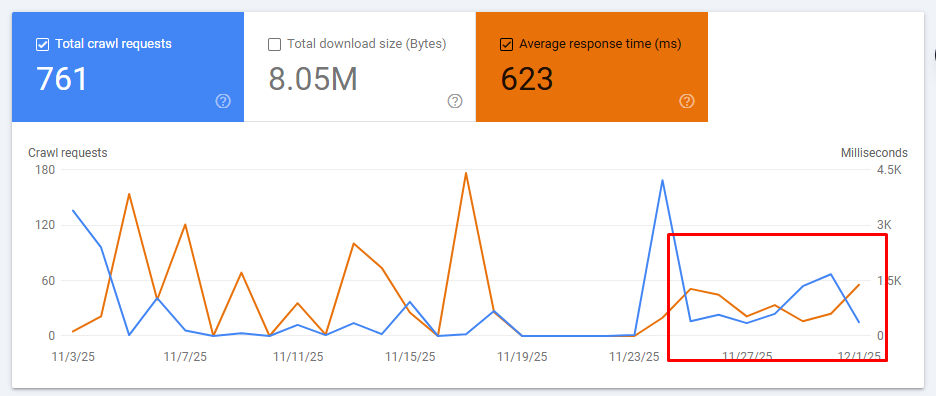The width and height of the screenshot is (936, 396).
Task: Click the 180 left axis value
Action: click(46, 170)
